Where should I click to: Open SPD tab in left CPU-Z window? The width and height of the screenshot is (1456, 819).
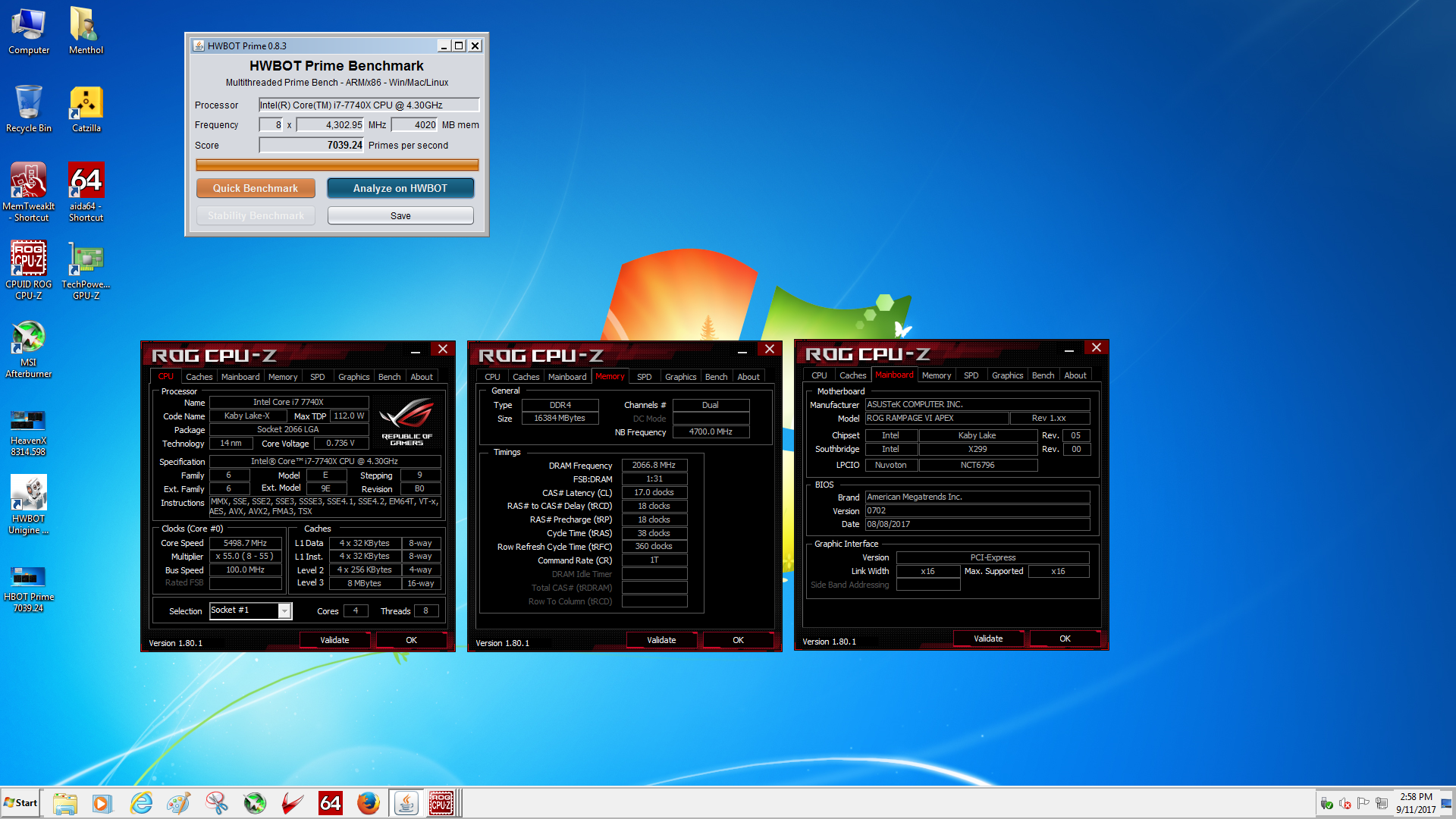pyautogui.click(x=318, y=377)
